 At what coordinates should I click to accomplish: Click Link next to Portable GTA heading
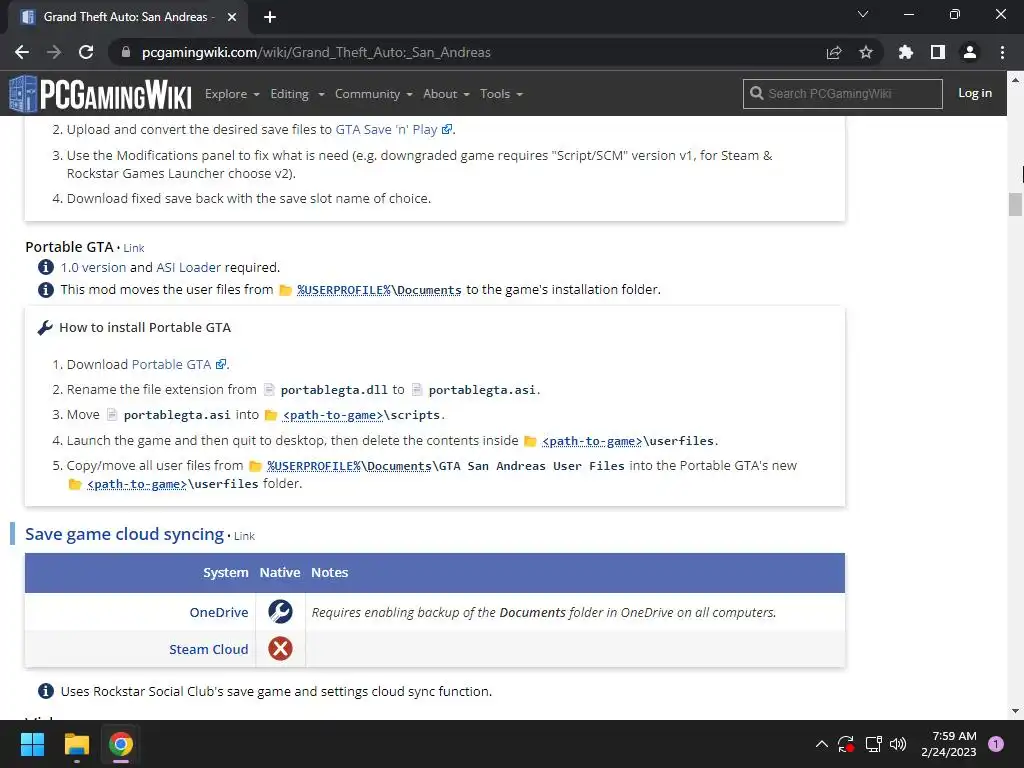coord(134,248)
